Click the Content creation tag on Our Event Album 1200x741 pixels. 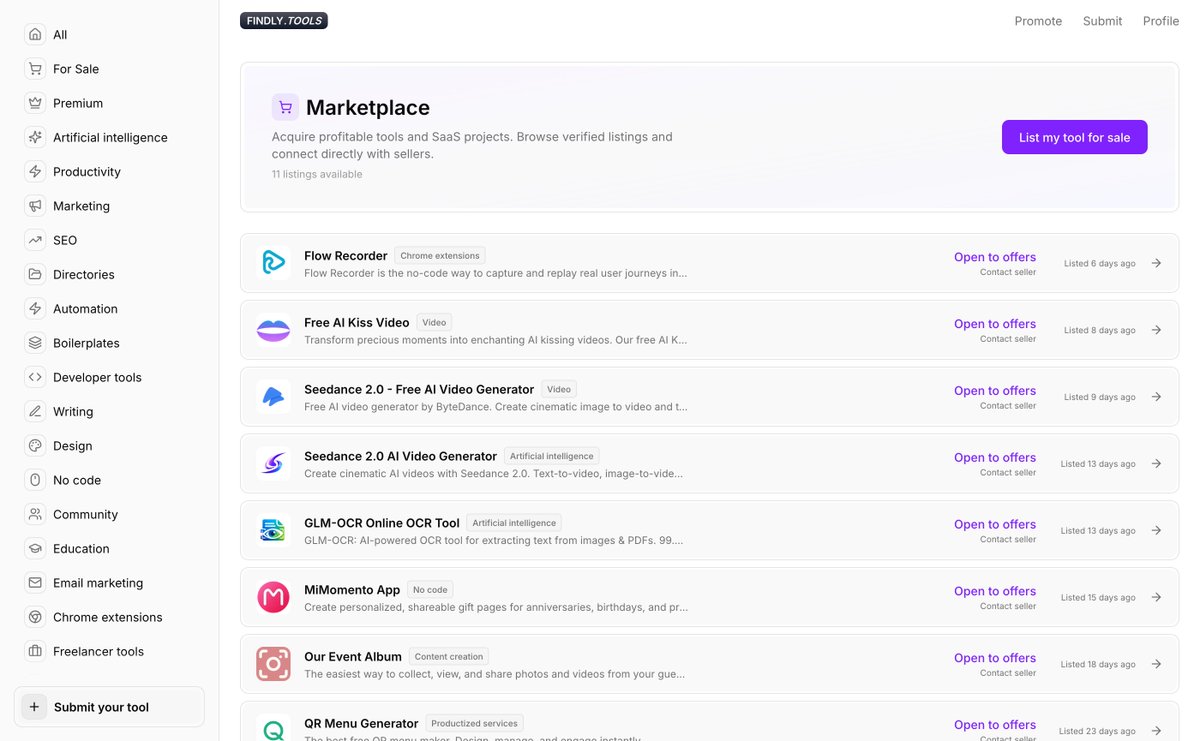click(449, 657)
